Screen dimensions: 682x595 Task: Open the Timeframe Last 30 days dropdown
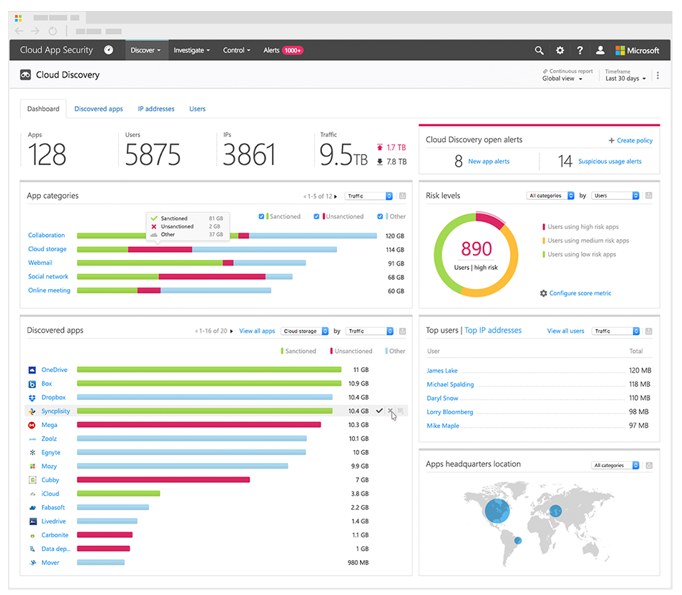[626, 78]
